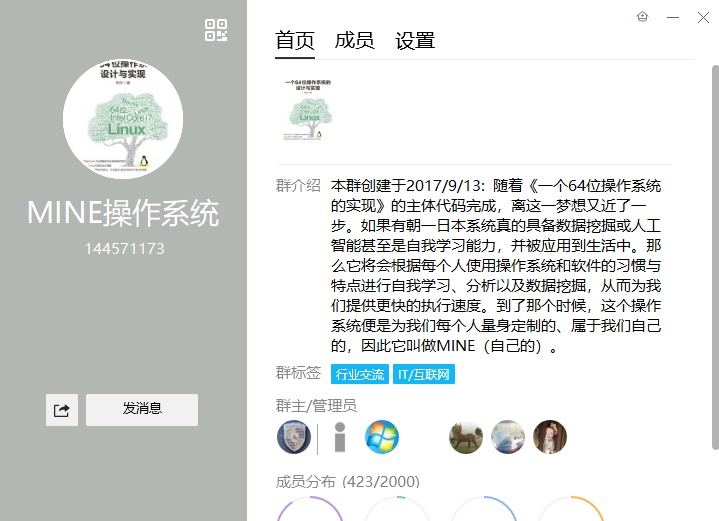Minimize the group info window
The height and width of the screenshot is (521, 719).
(x=673, y=17)
